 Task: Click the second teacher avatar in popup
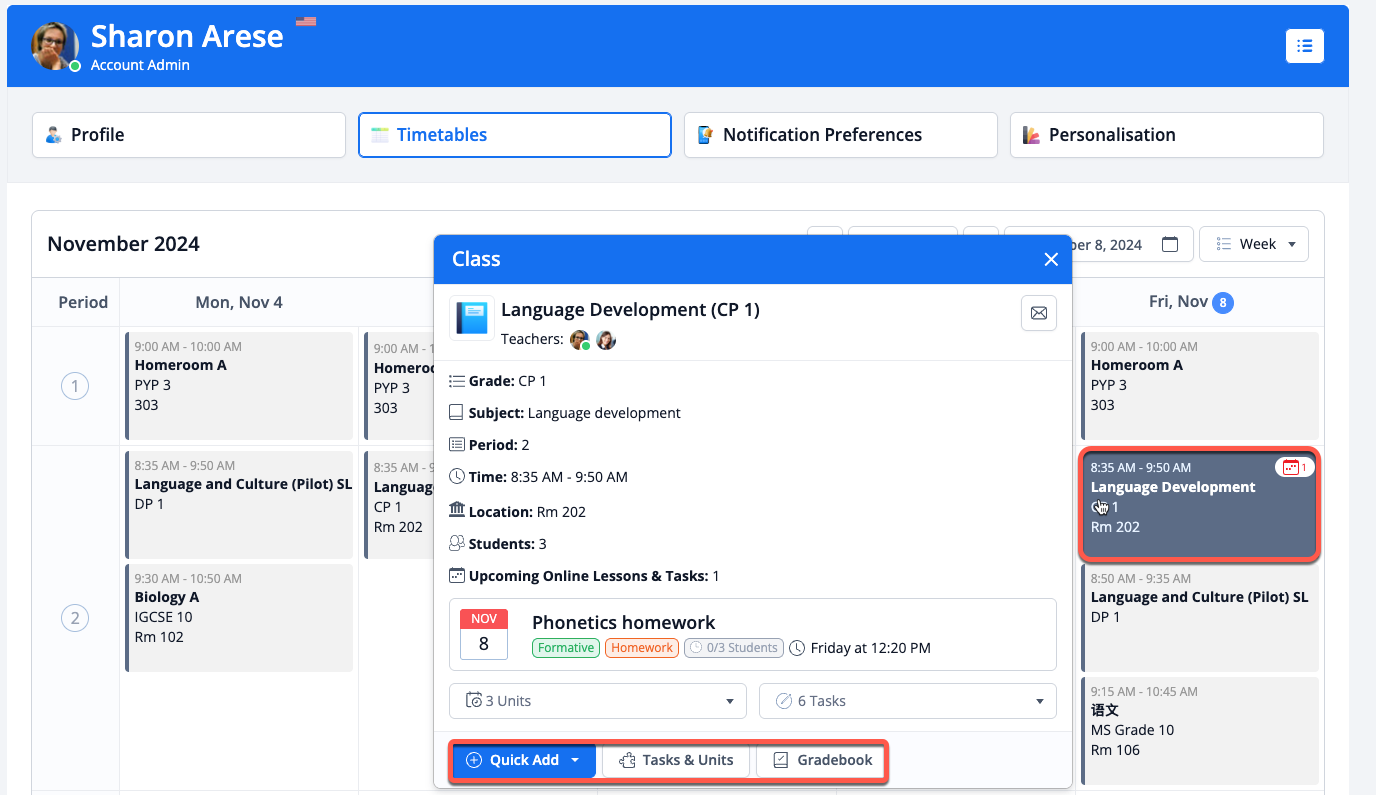[x=606, y=340]
